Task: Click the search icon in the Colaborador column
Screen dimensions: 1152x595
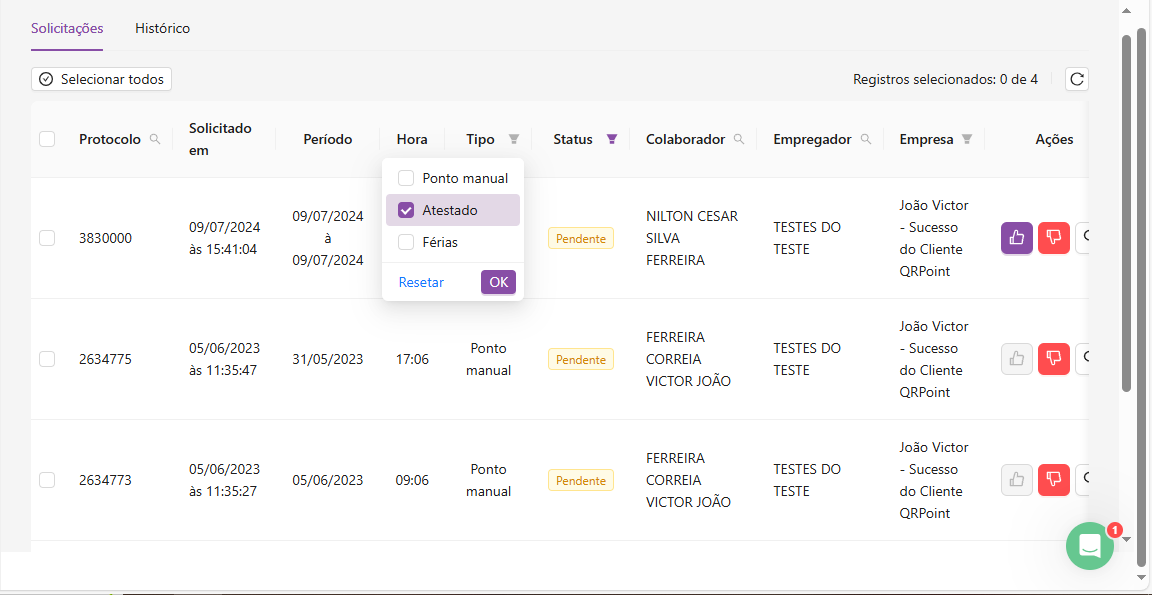Action: coord(739,139)
